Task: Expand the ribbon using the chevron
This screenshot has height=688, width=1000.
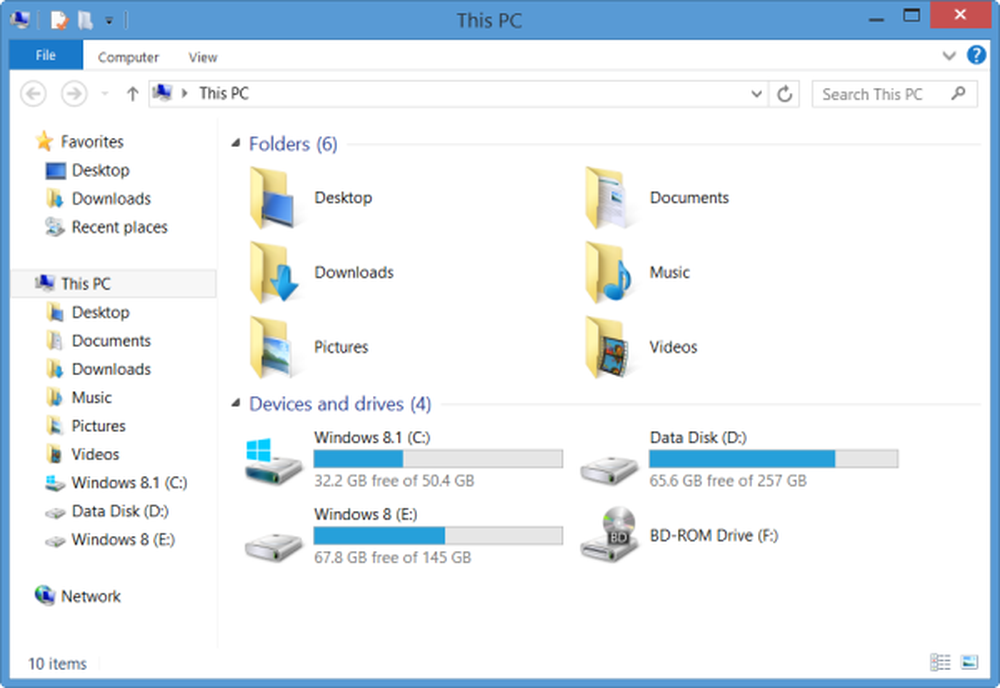Action: [x=949, y=56]
